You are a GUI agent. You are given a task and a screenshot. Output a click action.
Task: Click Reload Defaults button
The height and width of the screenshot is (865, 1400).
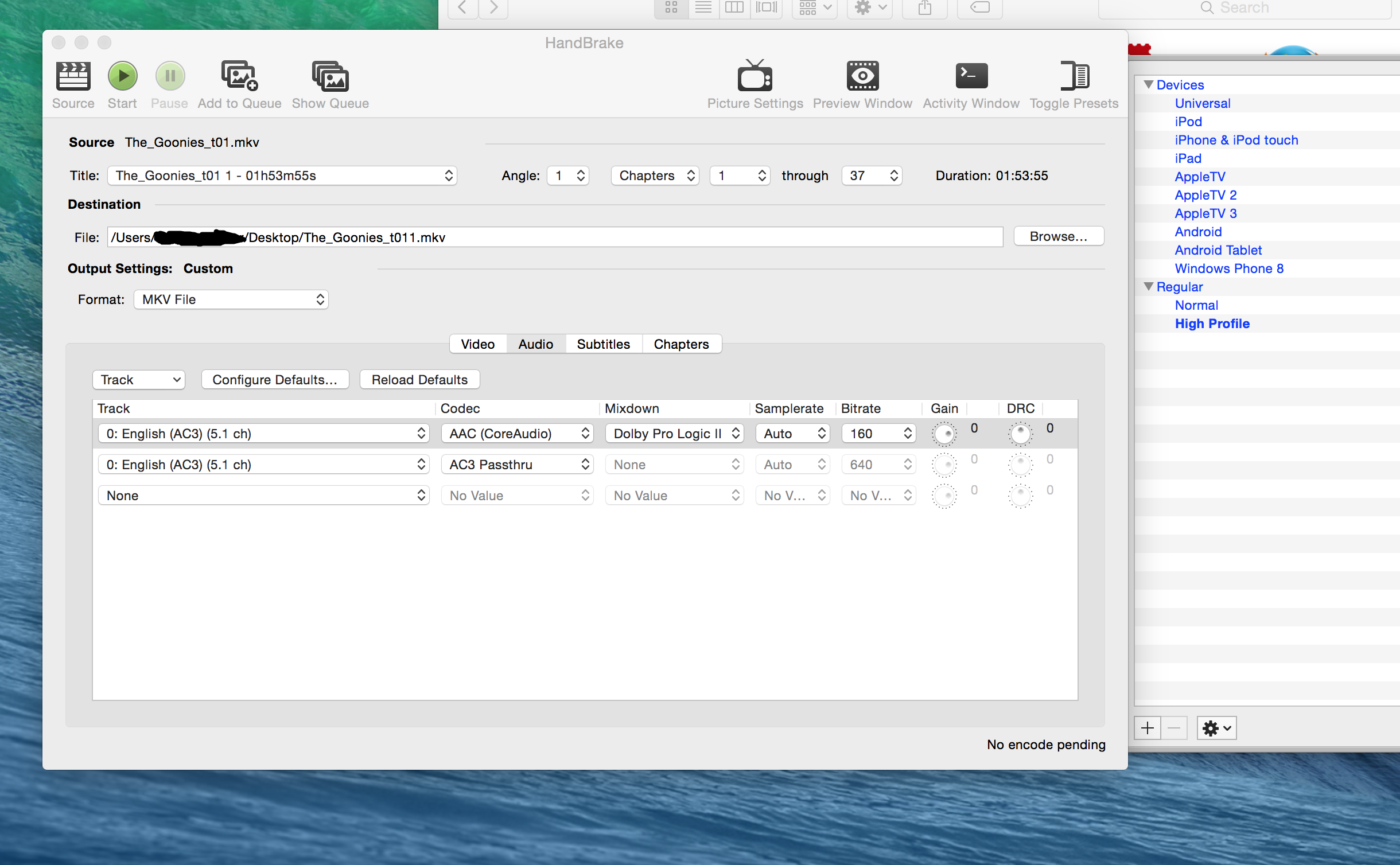click(x=419, y=380)
